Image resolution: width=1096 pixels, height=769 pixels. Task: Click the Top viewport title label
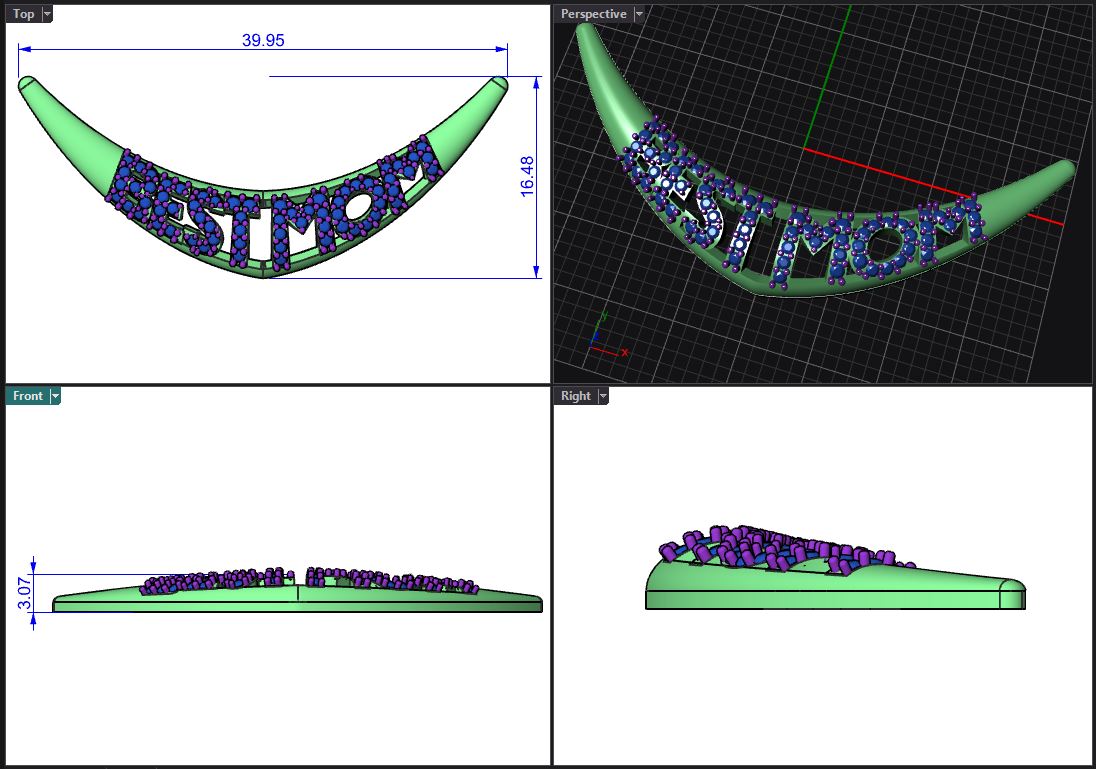(x=23, y=14)
